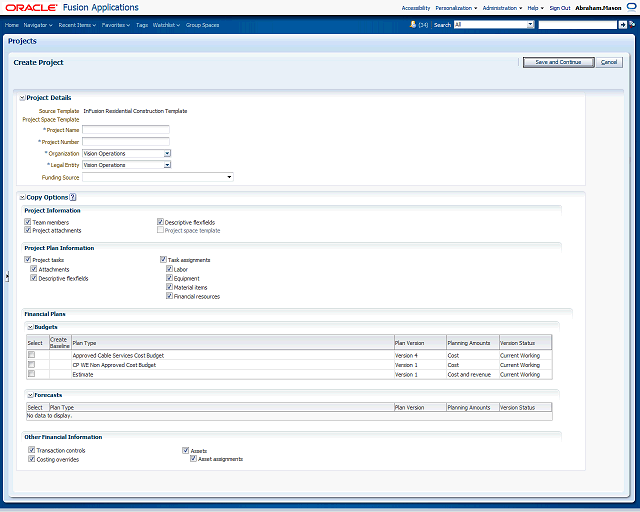Collapse the Budgets section
Viewport: 640px width, 512px height.
29,327
